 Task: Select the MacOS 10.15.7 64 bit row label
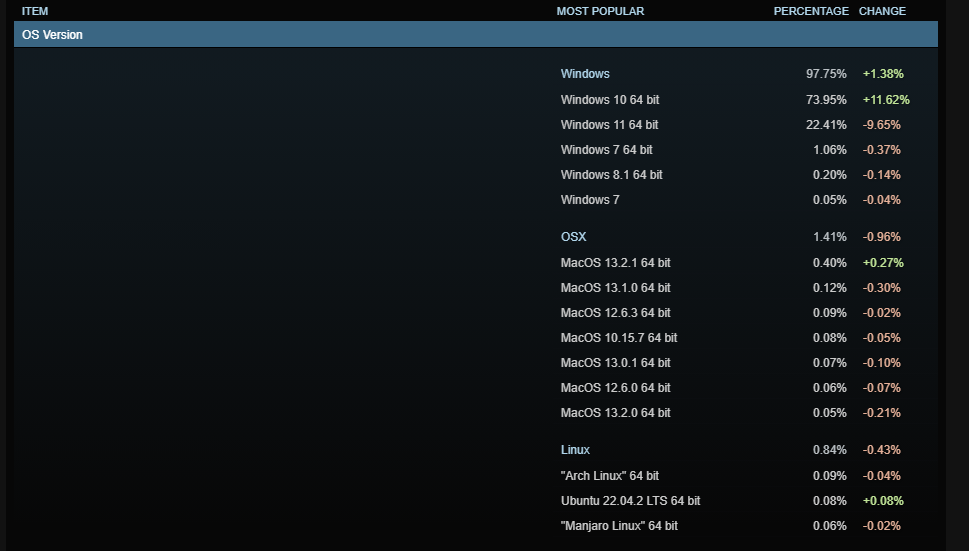[619, 338]
